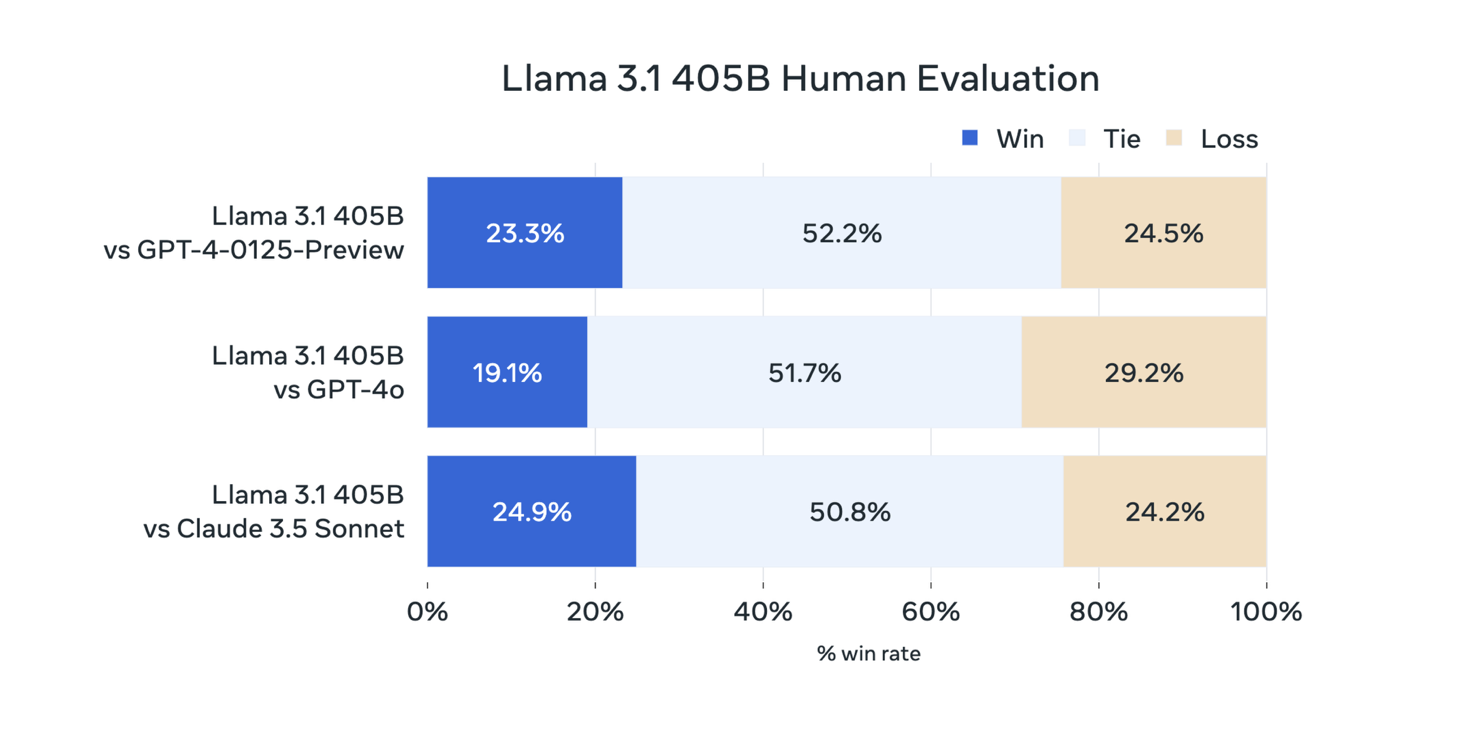The width and height of the screenshot is (1480, 740).
Task: Select the Loss legend label
Action: click(x=1229, y=139)
